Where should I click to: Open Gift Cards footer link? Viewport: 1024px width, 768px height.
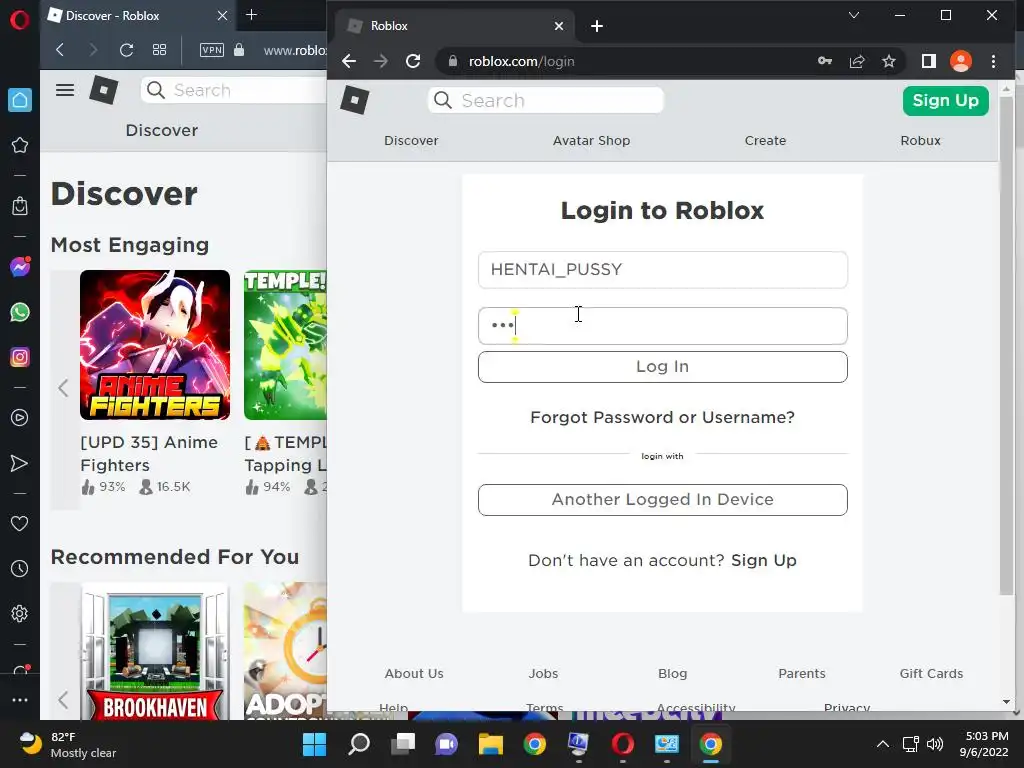(931, 673)
